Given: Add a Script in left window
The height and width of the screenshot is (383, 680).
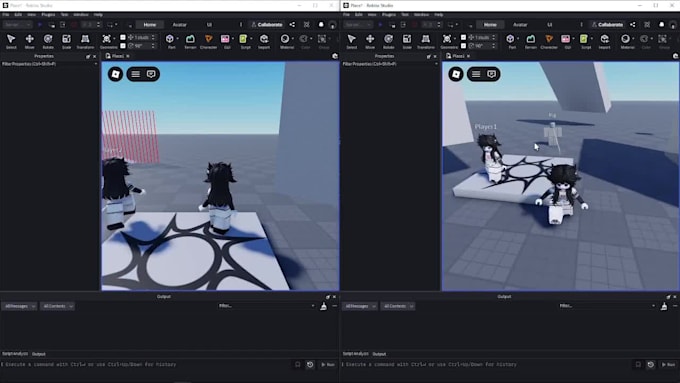Looking at the screenshot, I should tap(244, 41).
